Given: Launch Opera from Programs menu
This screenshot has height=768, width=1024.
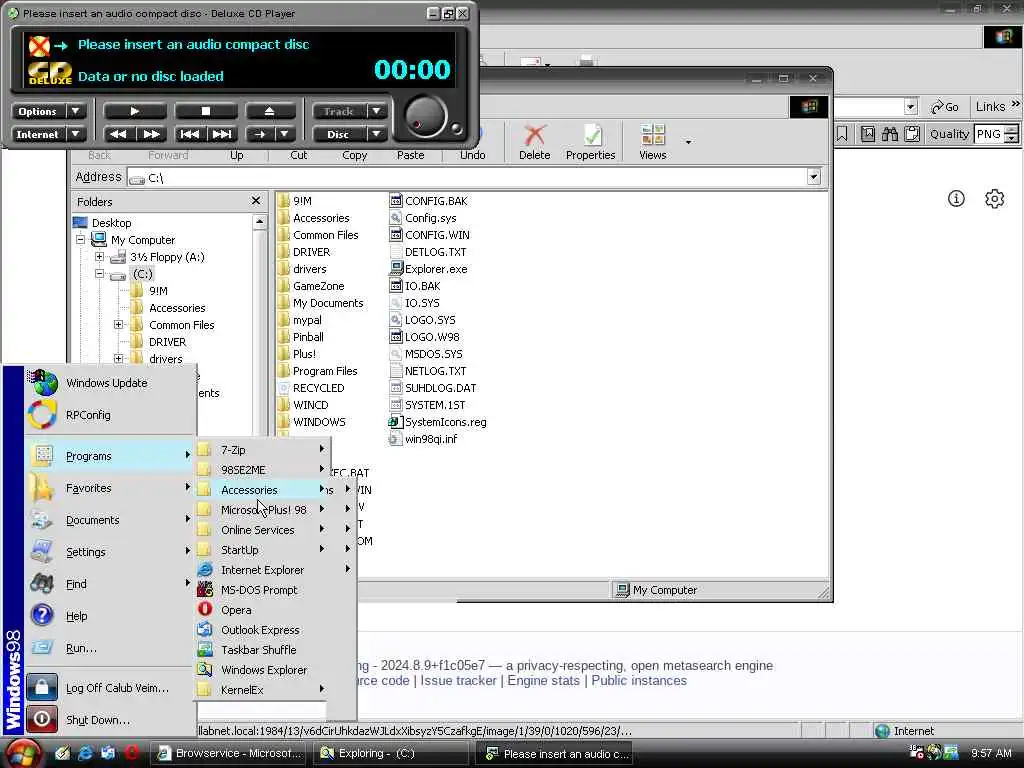Looking at the screenshot, I should click(x=263, y=610).
